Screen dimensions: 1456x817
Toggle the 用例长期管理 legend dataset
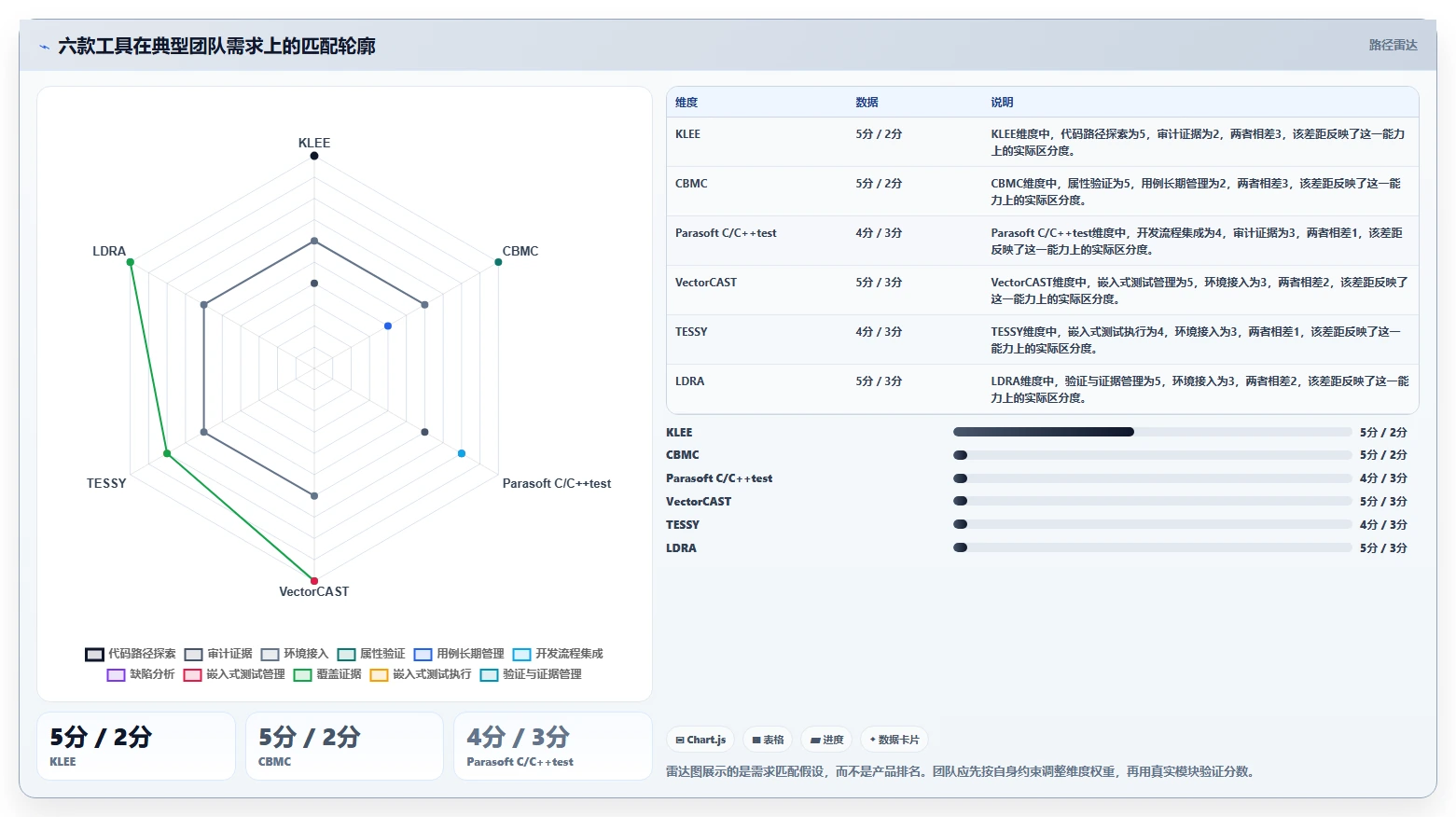click(x=459, y=654)
